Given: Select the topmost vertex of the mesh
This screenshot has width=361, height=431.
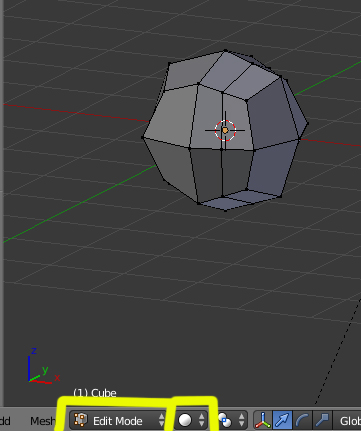Looking at the screenshot, I should pyautogui.click(x=226, y=51).
